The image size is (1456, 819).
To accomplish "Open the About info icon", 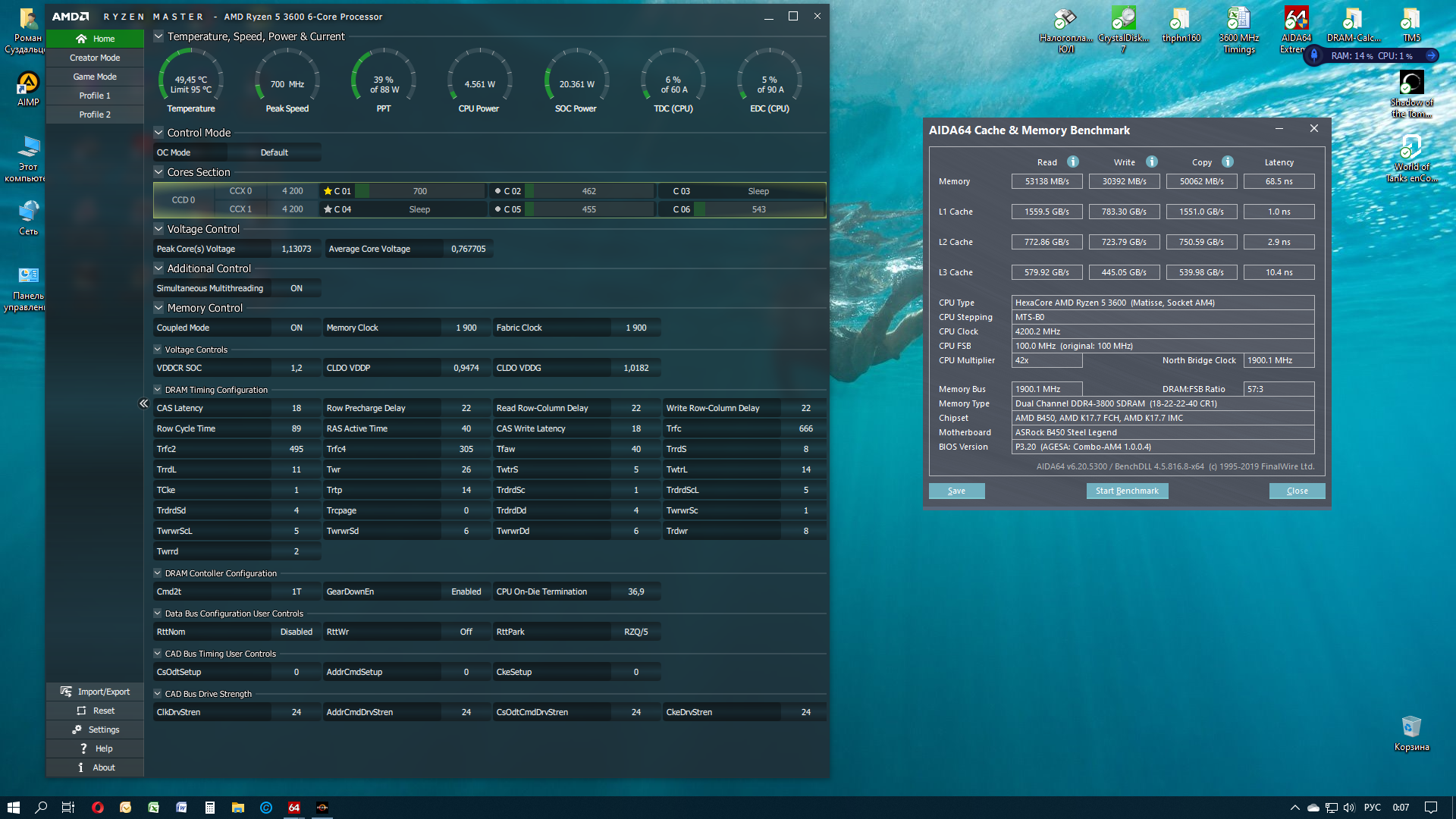I will pos(80,767).
